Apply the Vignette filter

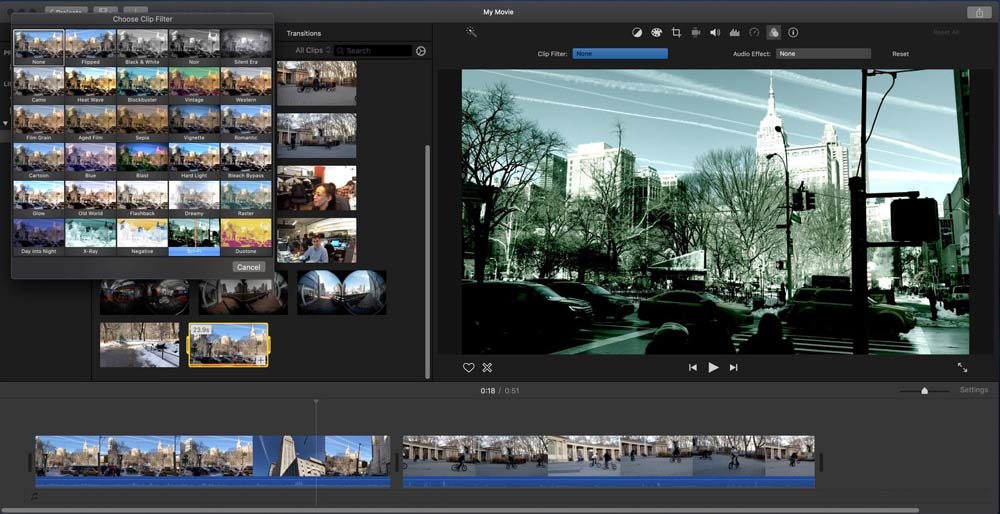(194, 123)
